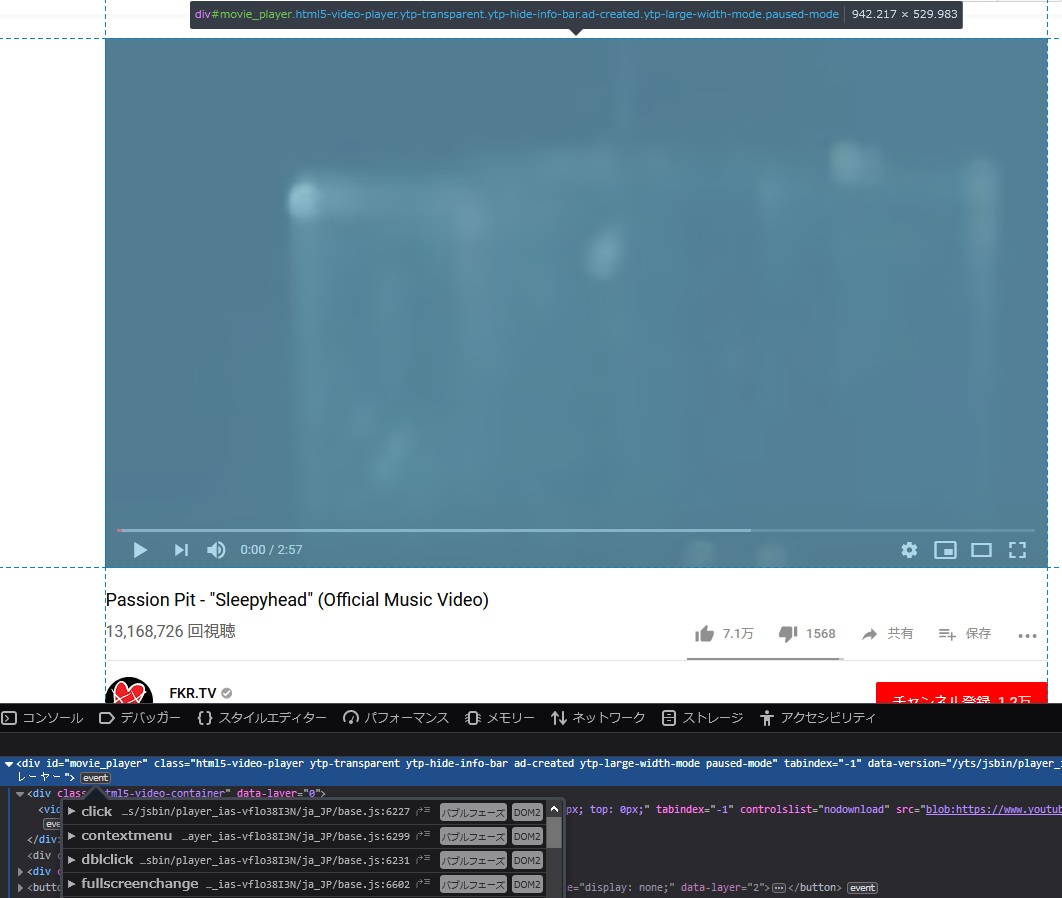Open the パフォーマンス tab
Screen dimensions: 1062x898
tap(396, 718)
